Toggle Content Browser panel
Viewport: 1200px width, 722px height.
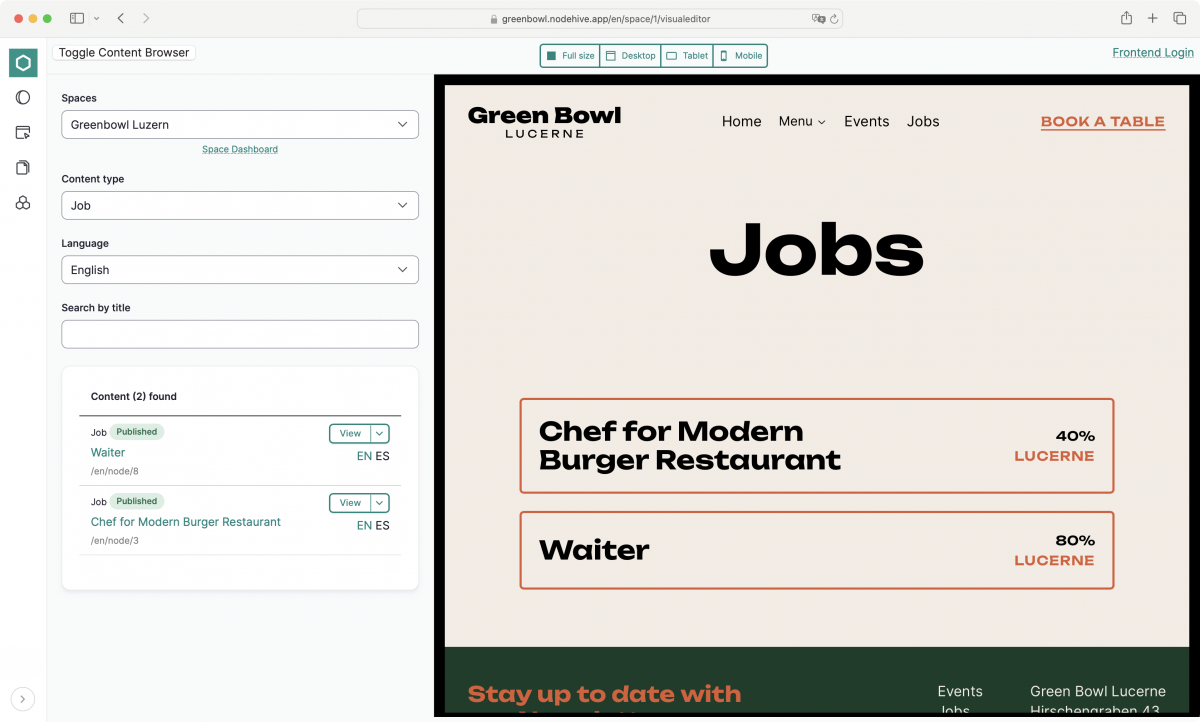coord(124,53)
